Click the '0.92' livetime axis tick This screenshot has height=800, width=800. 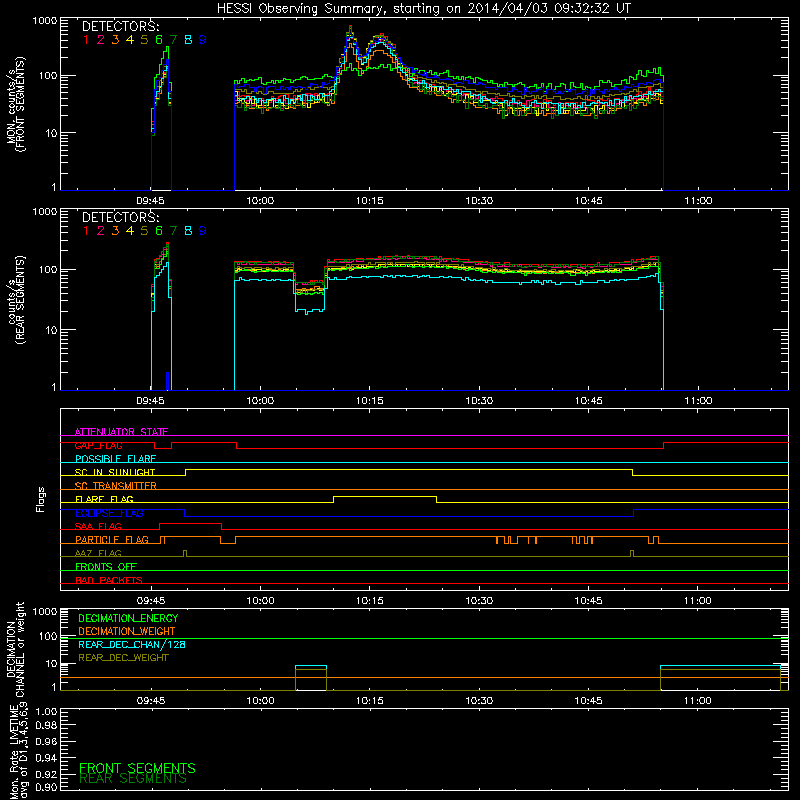[46, 772]
